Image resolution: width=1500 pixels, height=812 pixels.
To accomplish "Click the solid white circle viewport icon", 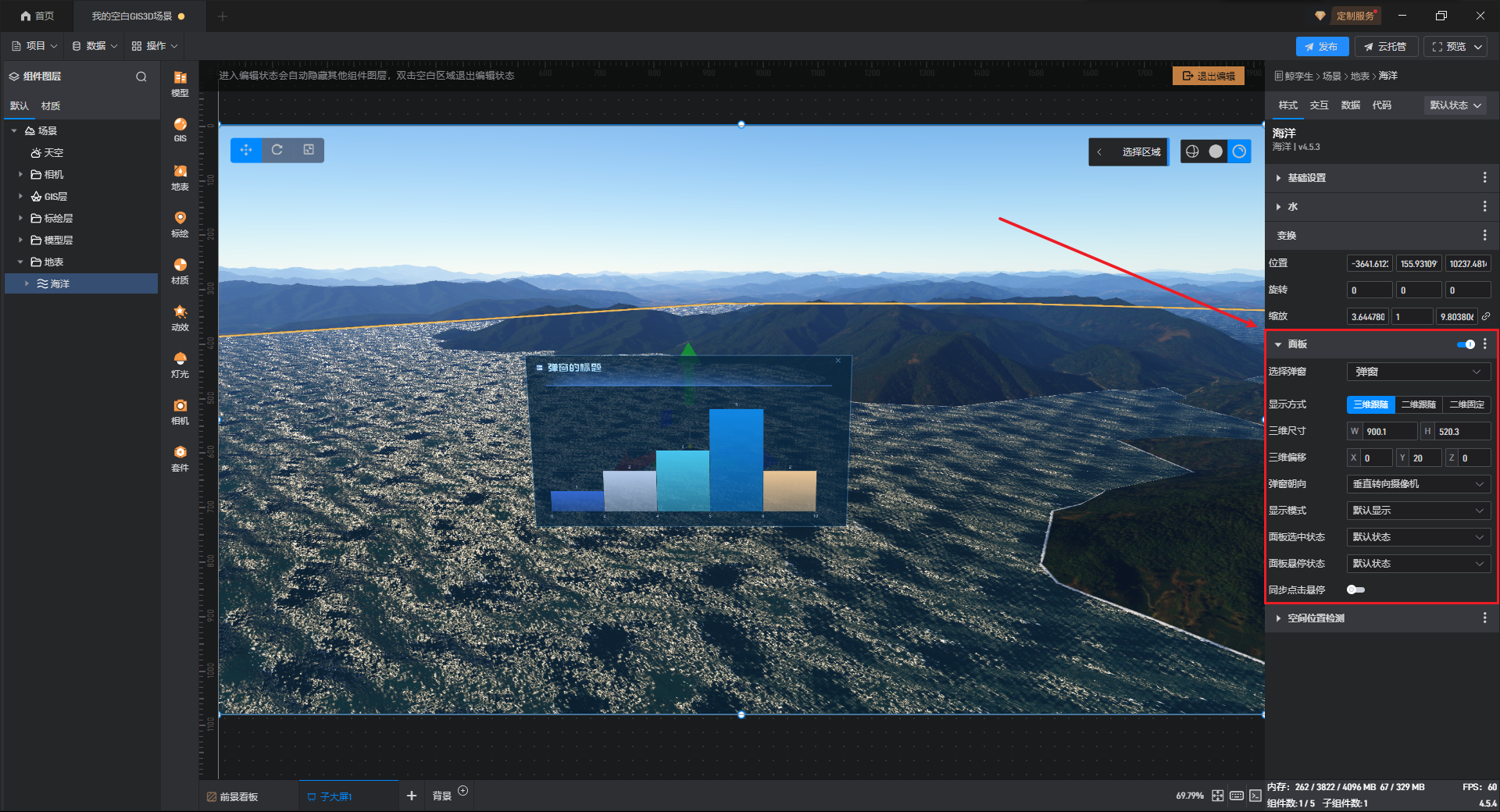I will coord(1216,151).
